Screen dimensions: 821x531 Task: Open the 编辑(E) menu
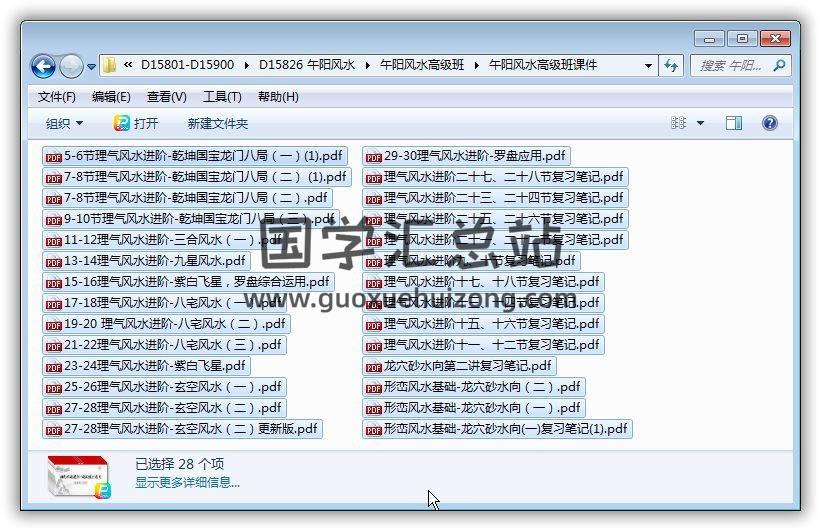(x=111, y=97)
